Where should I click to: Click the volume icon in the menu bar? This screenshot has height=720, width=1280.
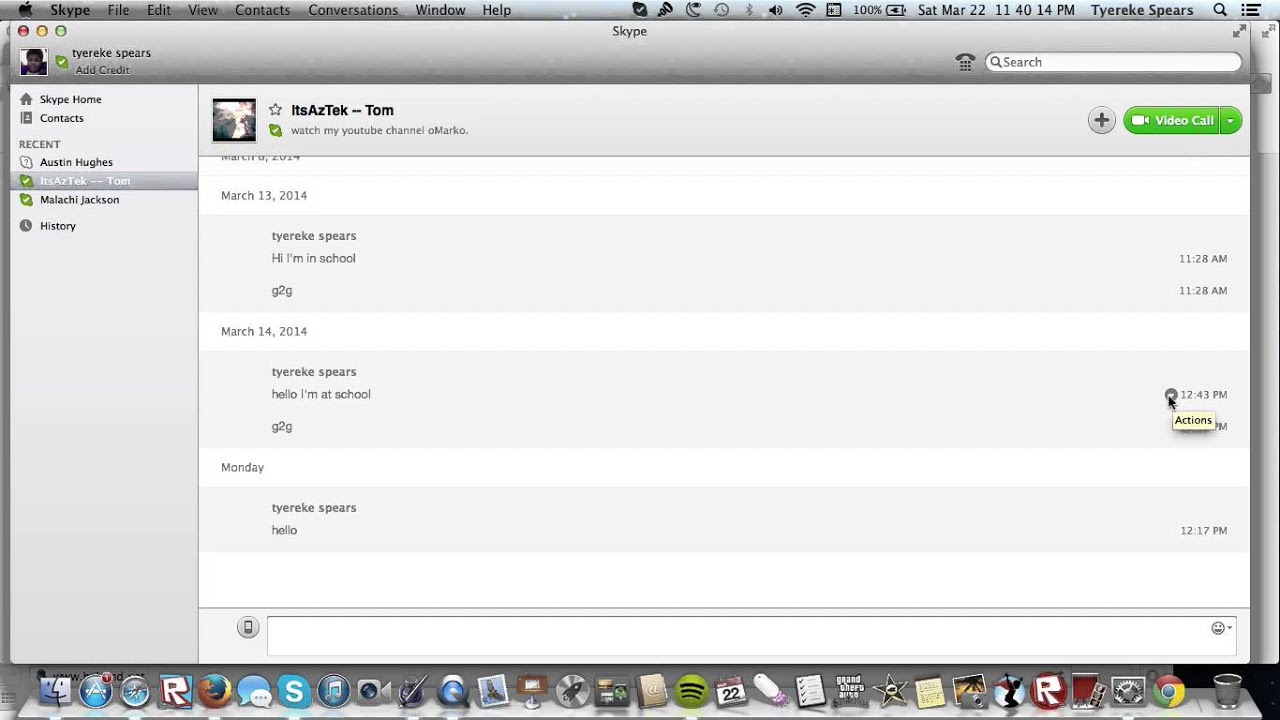775,10
